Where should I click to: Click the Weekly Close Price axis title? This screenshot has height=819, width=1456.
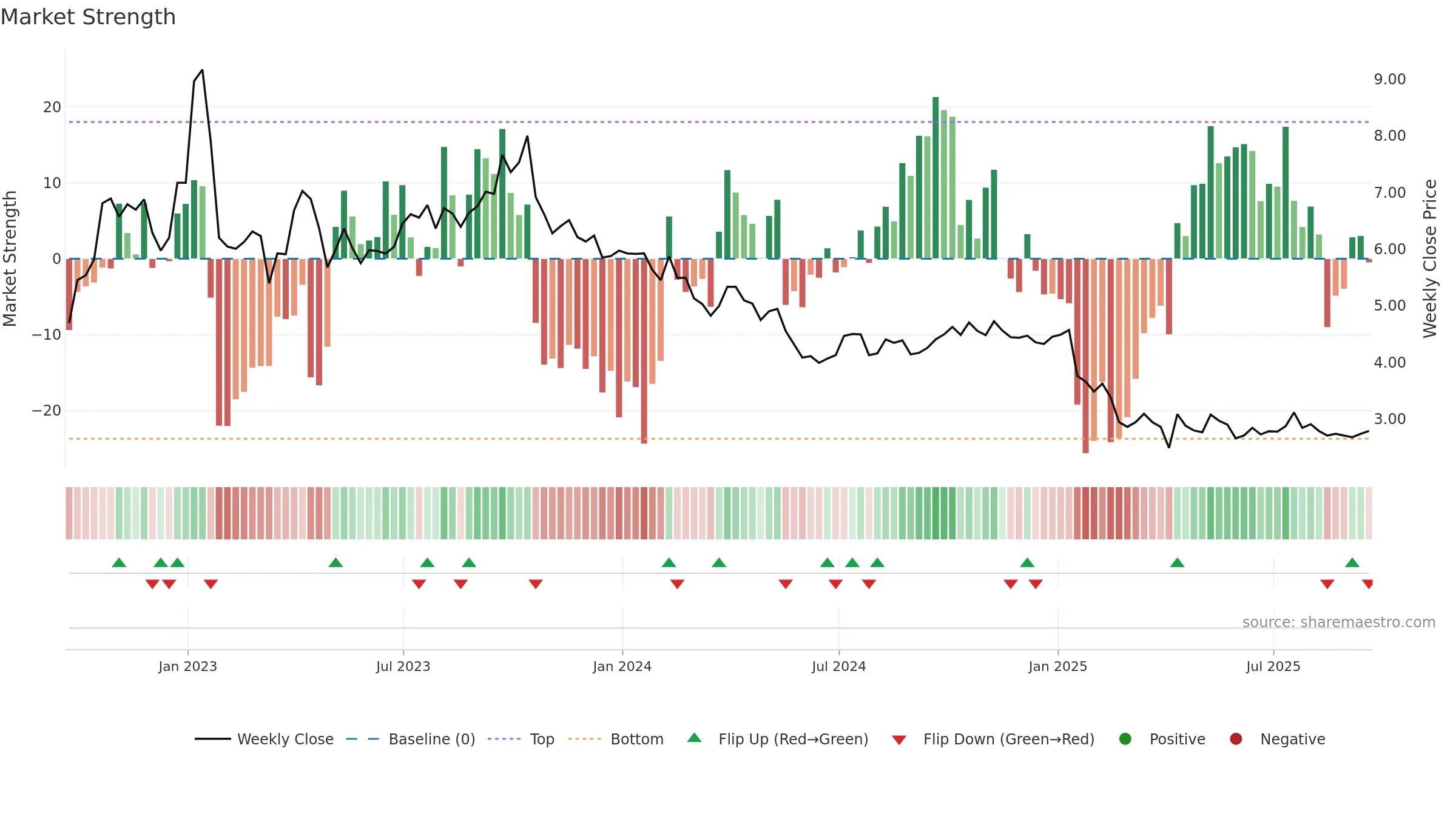click(1430, 258)
